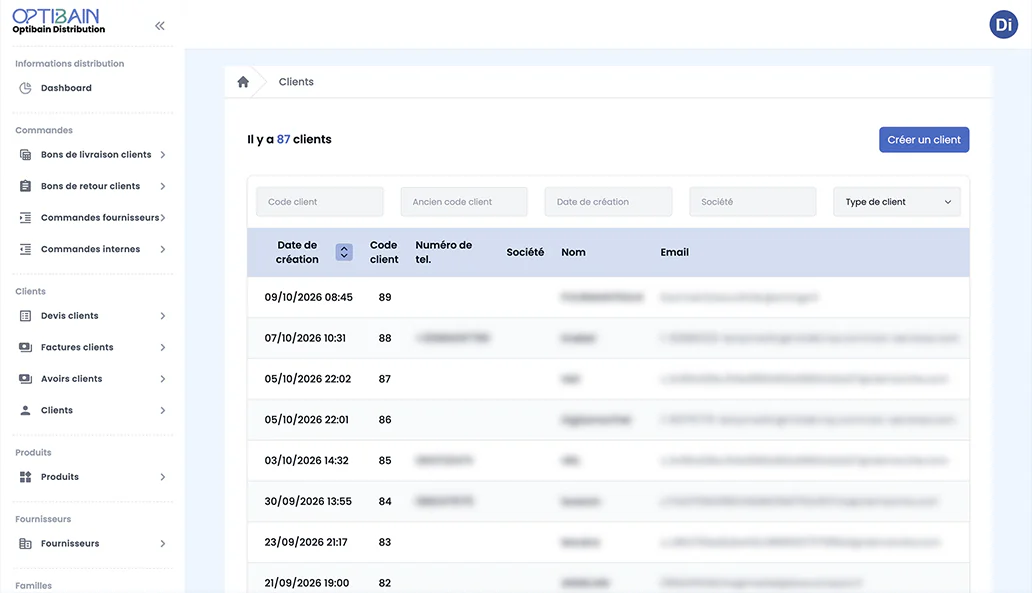The height and width of the screenshot is (593, 1032).
Task: Collapse the sidebar with the double-chevron icon
Action: click(x=159, y=26)
